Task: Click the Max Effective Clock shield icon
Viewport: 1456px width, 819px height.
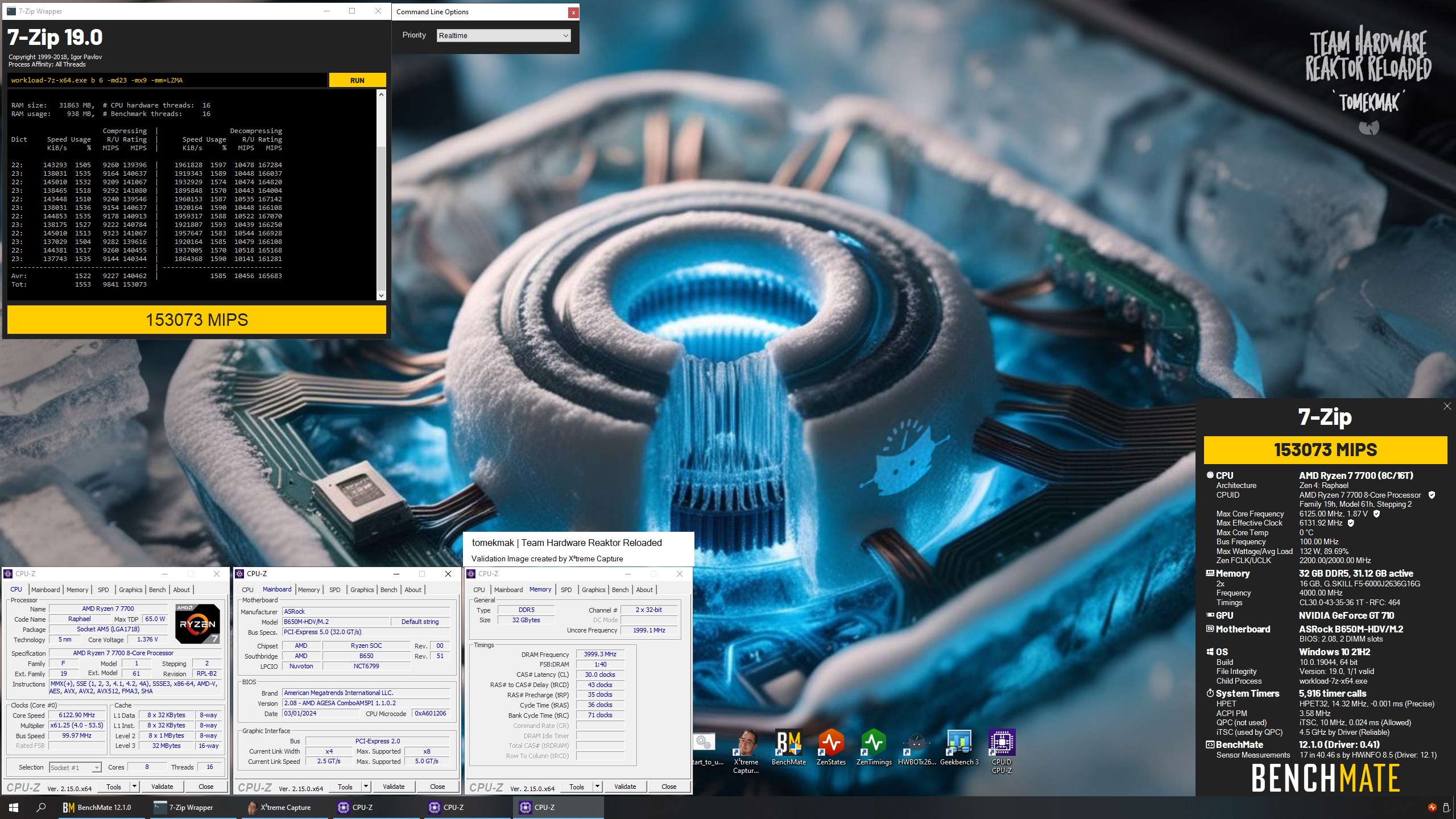Action: tap(1351, 523)
